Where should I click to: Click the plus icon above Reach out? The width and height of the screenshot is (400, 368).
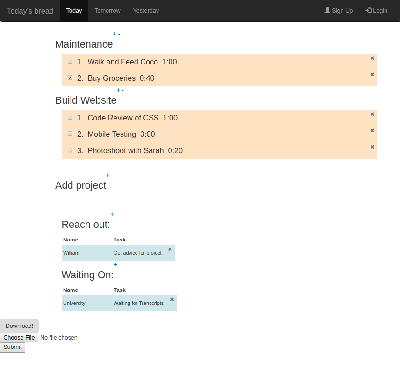point(112,214)
